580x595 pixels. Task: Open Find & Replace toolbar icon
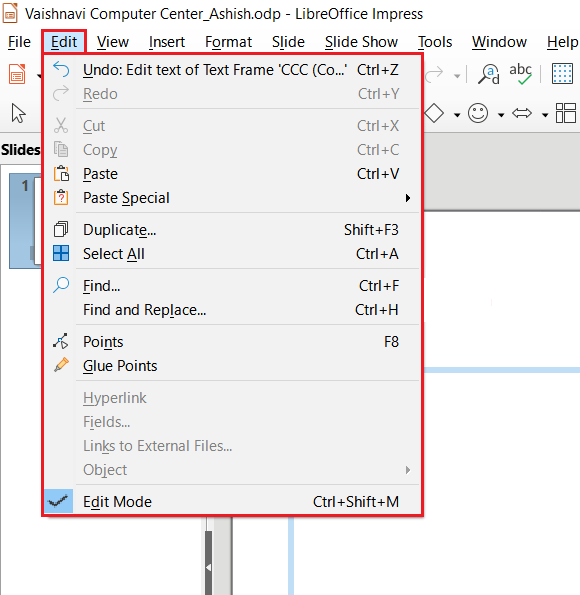click(x=489, y=74)
